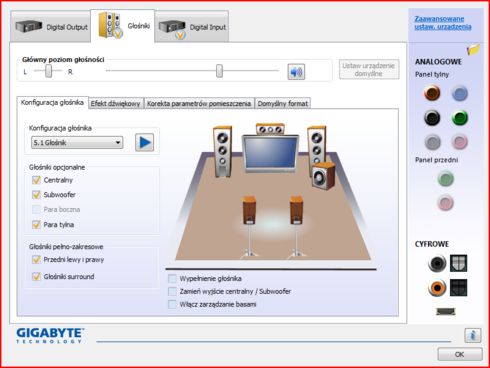Click the center speaker above the screen
This screenshot has height=368, width=490.
[x=270, y=129]
